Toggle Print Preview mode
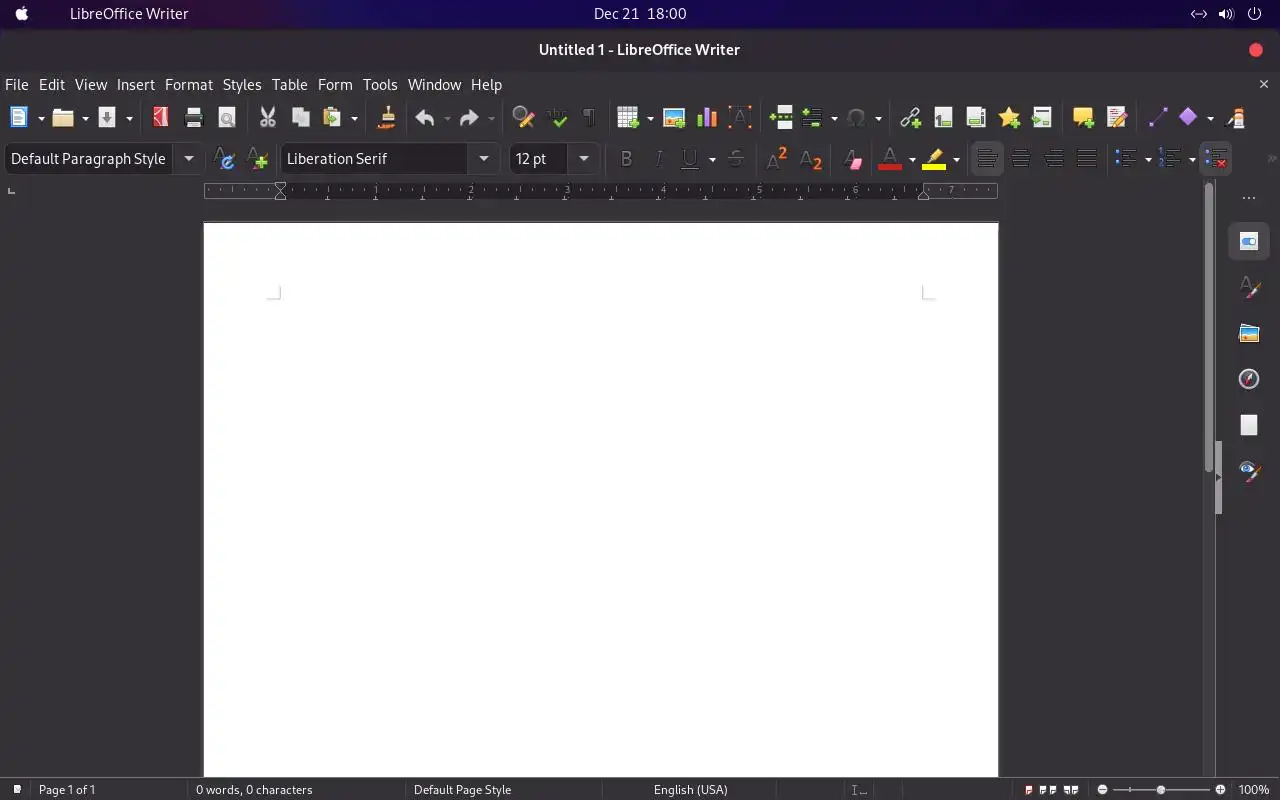Viewport: 1280px width, 800px height. (x=227, y=118)
